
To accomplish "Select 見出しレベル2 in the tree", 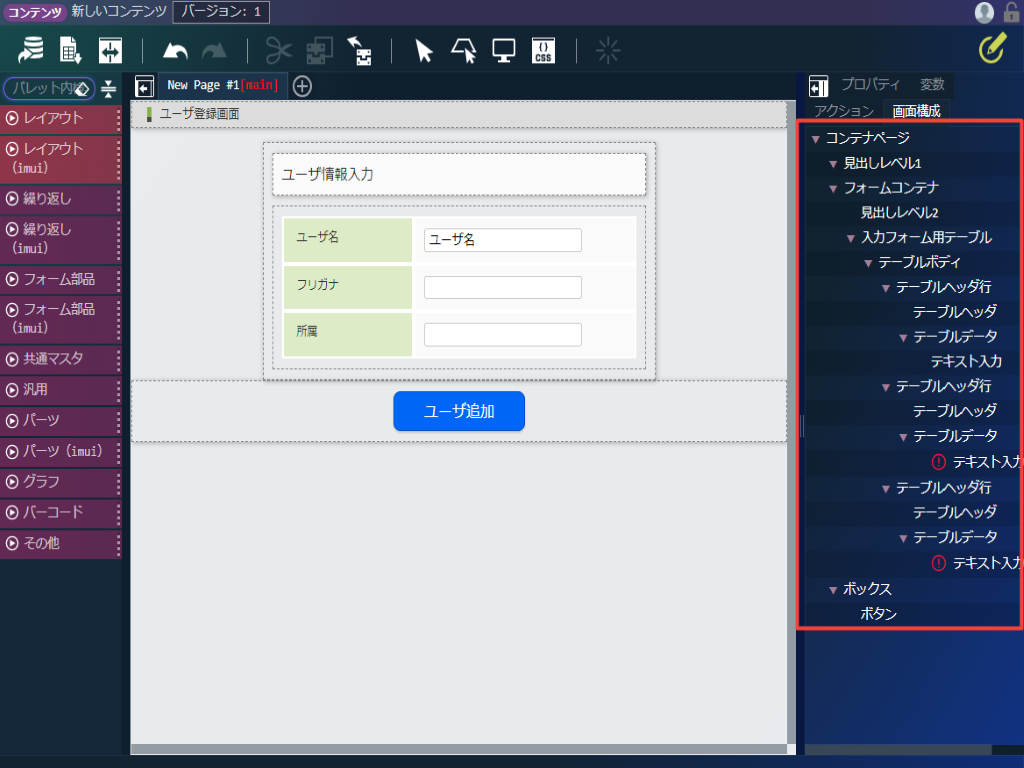I will pos(899,212).
